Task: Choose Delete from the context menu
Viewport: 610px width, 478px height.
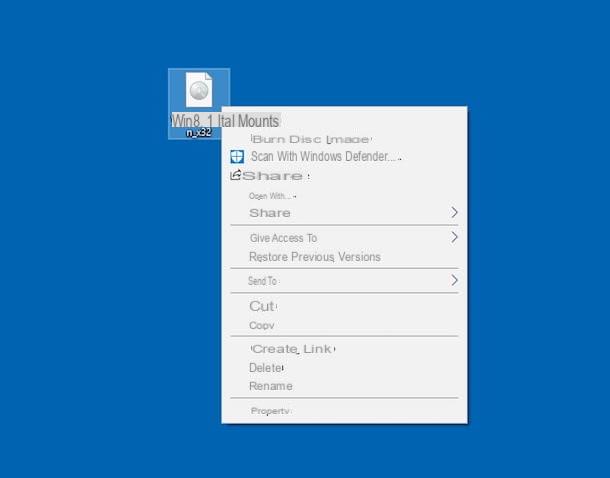Action: click(266, 368)
